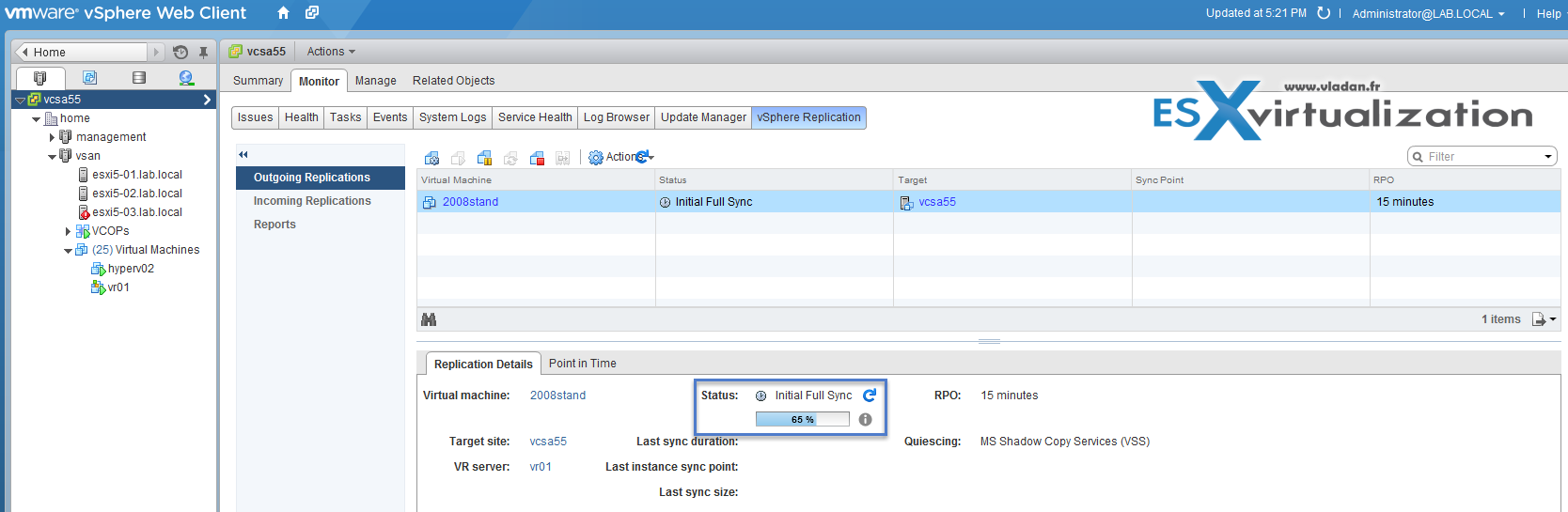Open the Service Health sub-tab

[535, 117]
